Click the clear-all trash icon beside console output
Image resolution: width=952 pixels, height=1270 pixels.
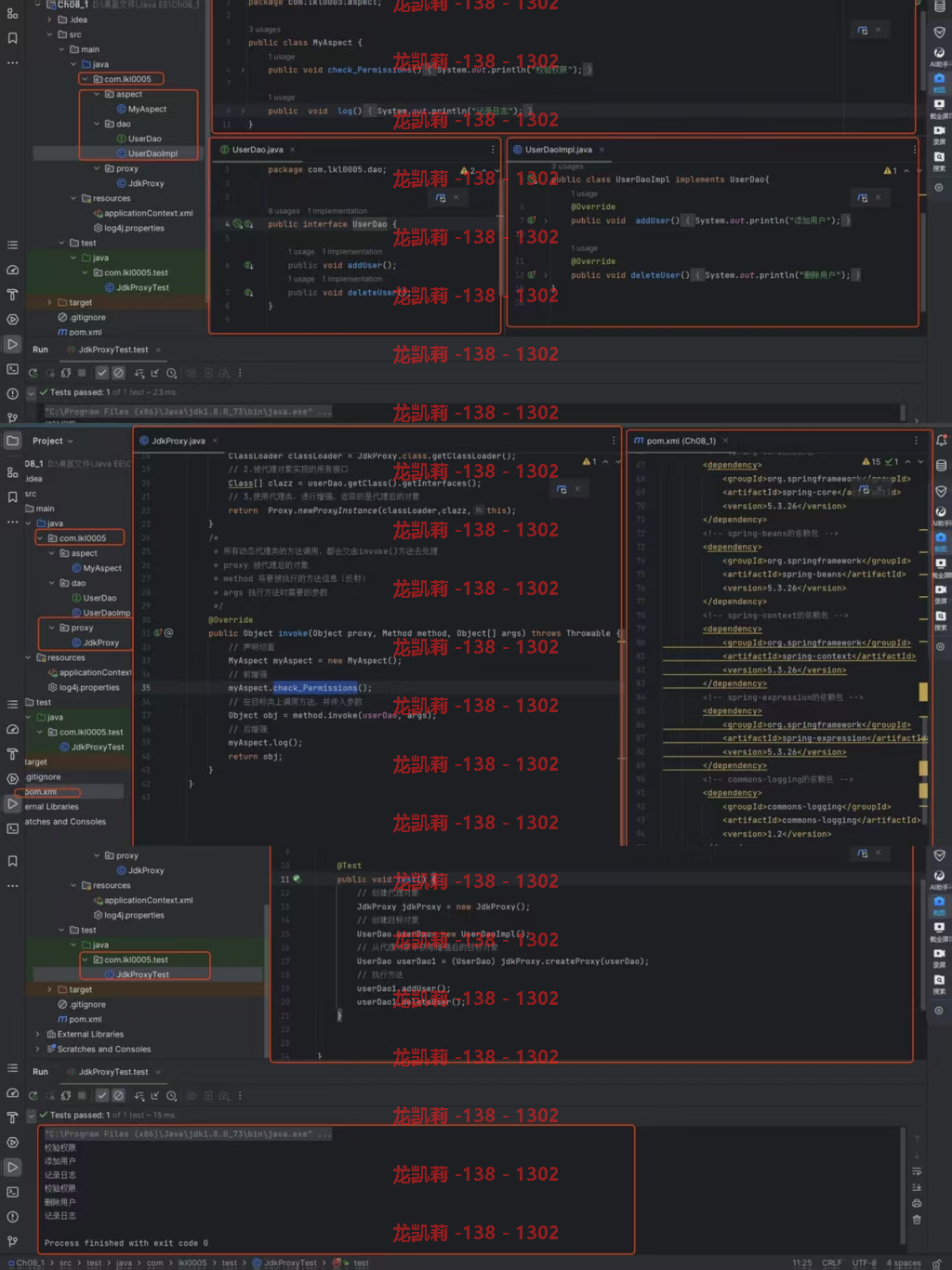point(917,1219)
